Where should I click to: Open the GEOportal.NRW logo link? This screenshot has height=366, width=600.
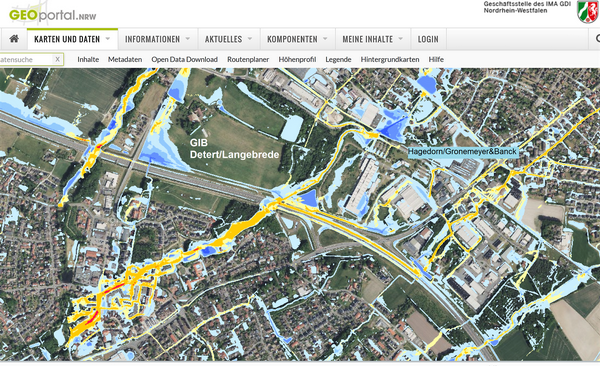(52, 14)
